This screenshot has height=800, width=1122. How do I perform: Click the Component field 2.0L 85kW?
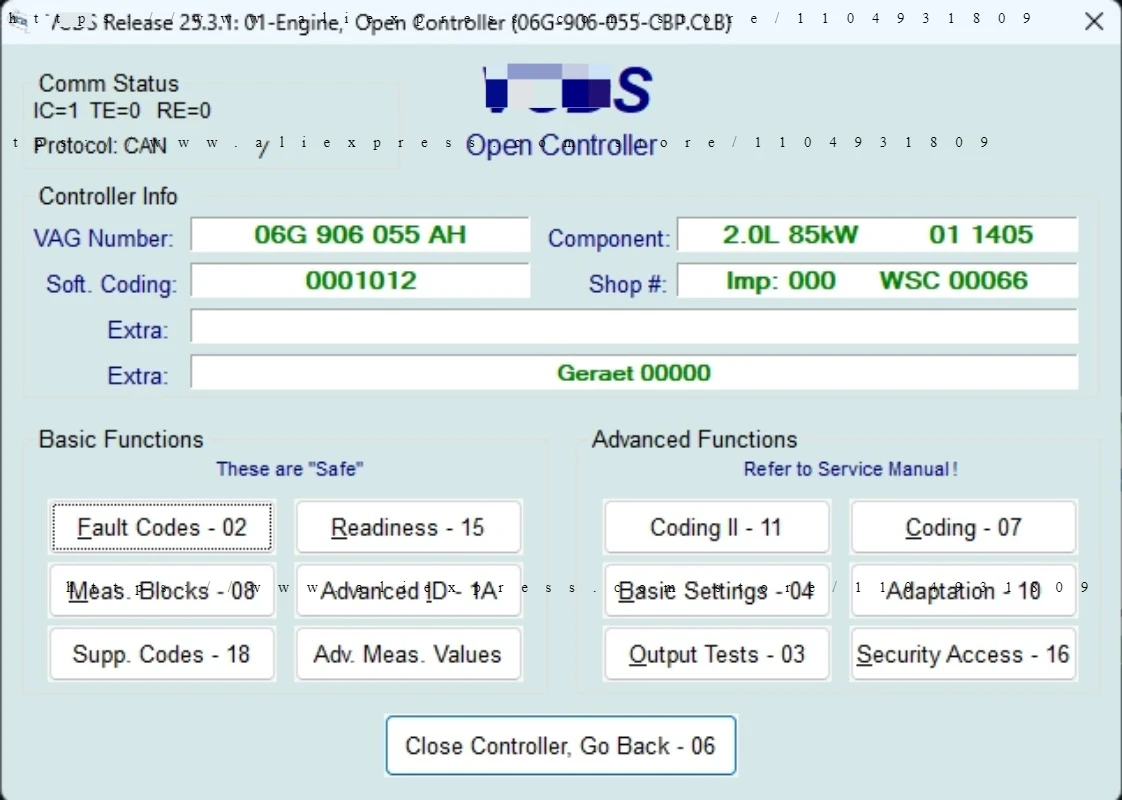(x=877, y=235)
